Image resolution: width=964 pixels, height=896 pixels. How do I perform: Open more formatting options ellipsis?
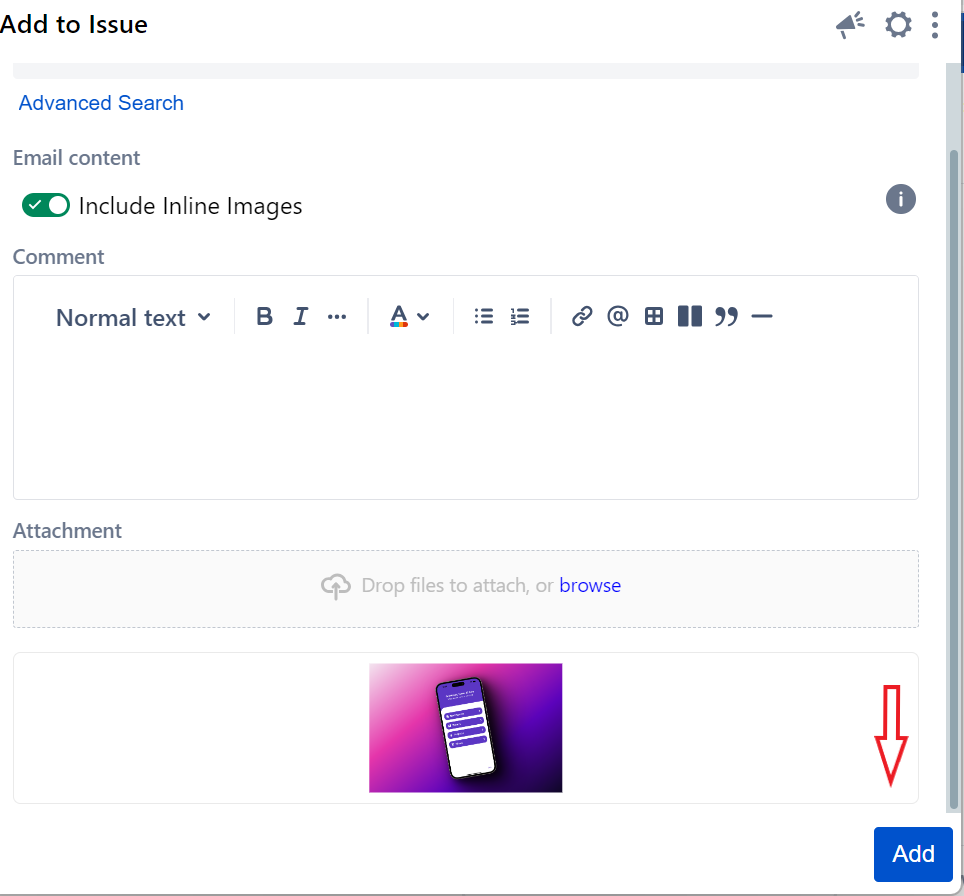[337, 317]
